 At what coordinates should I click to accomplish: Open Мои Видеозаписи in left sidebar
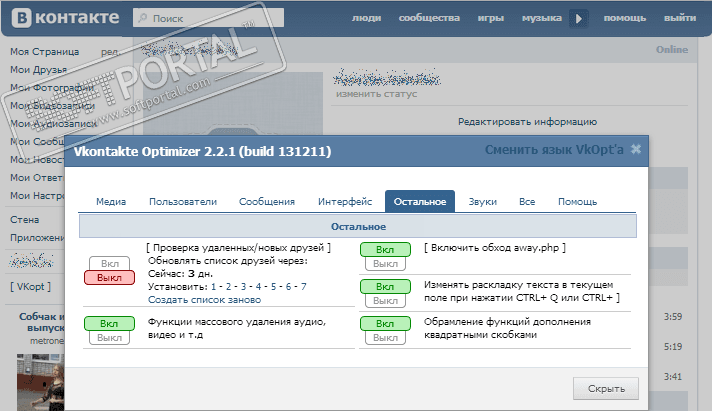(x=53, y=105)
